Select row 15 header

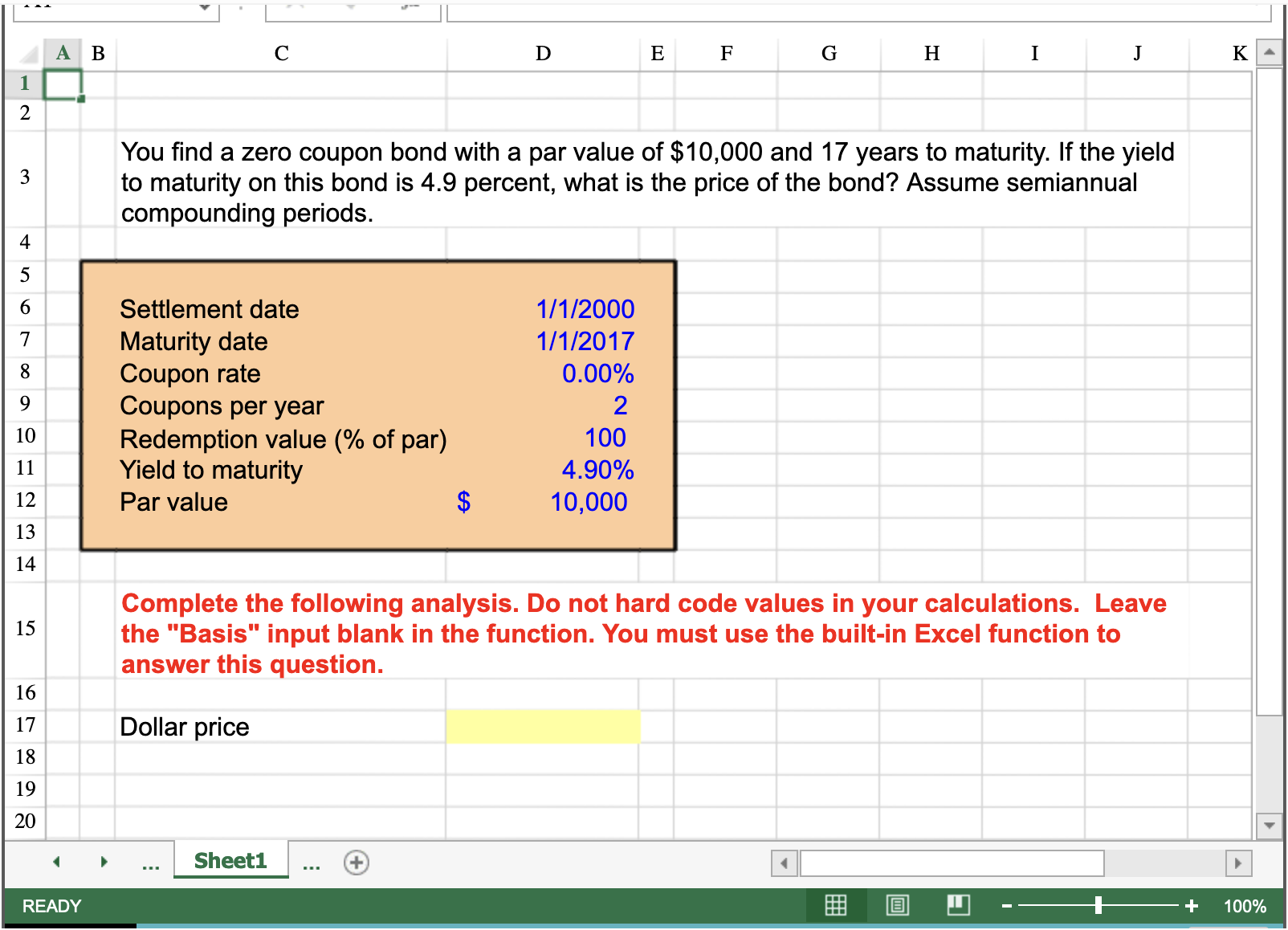pyautogui.click(x=25, y=630)
